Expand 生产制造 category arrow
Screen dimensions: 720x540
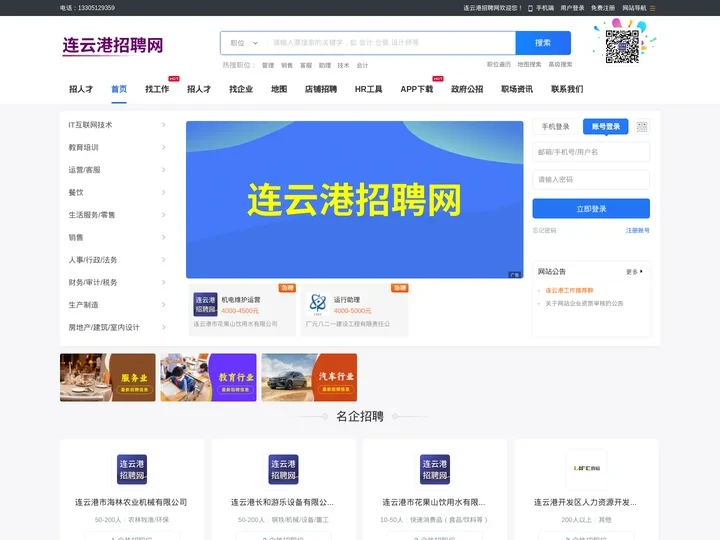coord(163,305)
